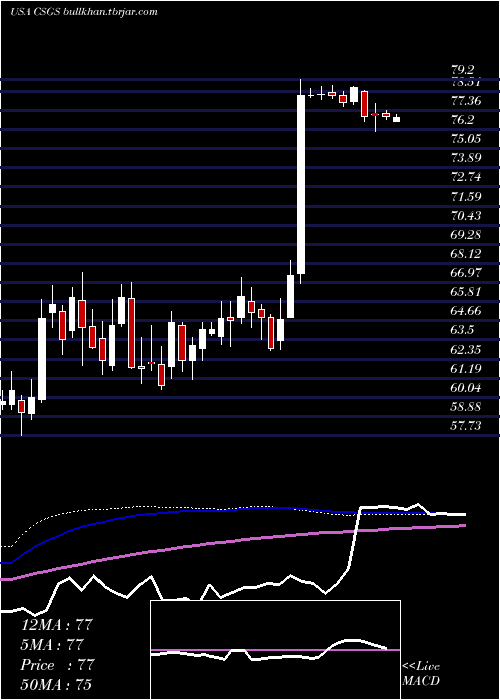Click the 61.19 price axis label
Viewport: 500px width, 700px height.
click(466, 369)
